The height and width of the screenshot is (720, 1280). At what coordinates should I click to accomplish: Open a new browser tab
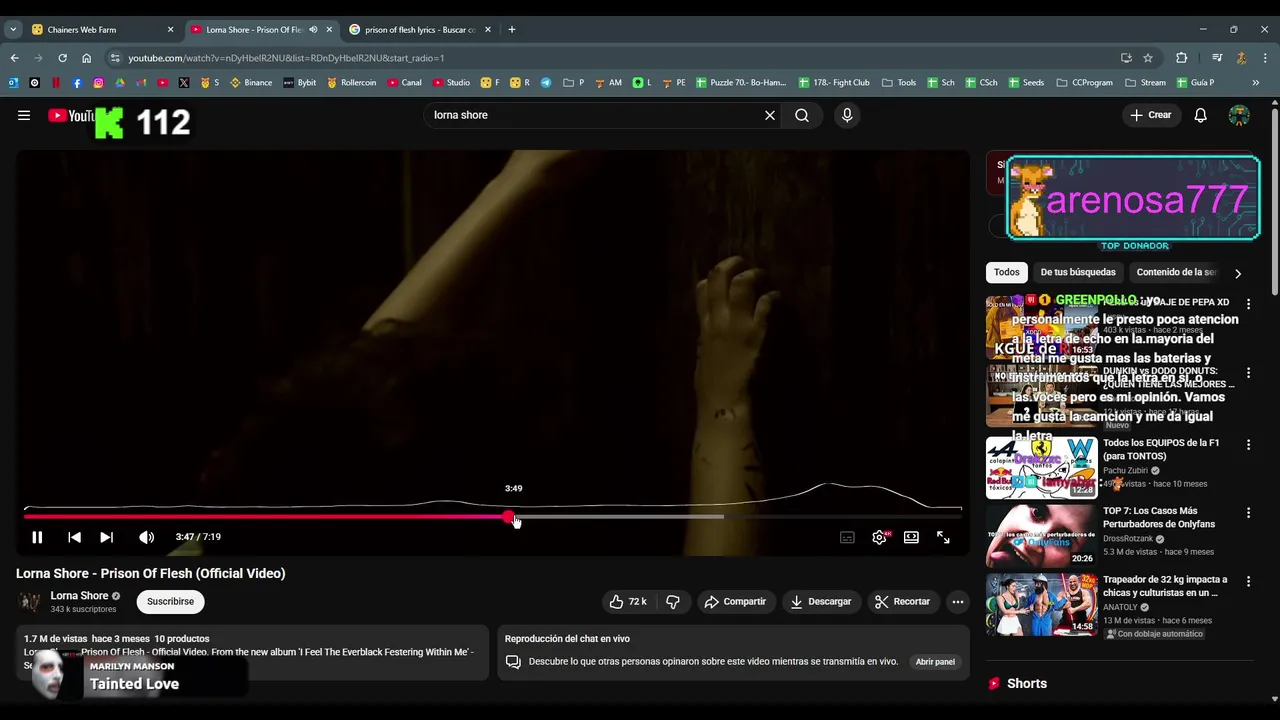pyautogui.click(x=512, y=30)
